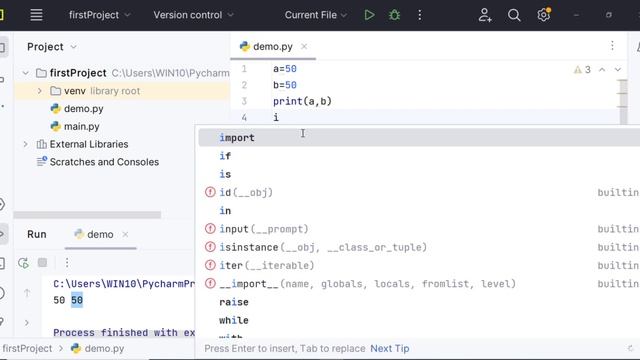Screen dimensions: 640x360
Task: Stop the running process
Action: point(42,262)
